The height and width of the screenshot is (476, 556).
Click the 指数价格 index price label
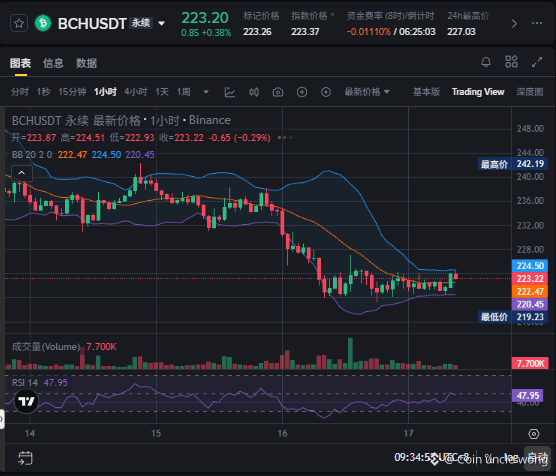tap(310, 16)
